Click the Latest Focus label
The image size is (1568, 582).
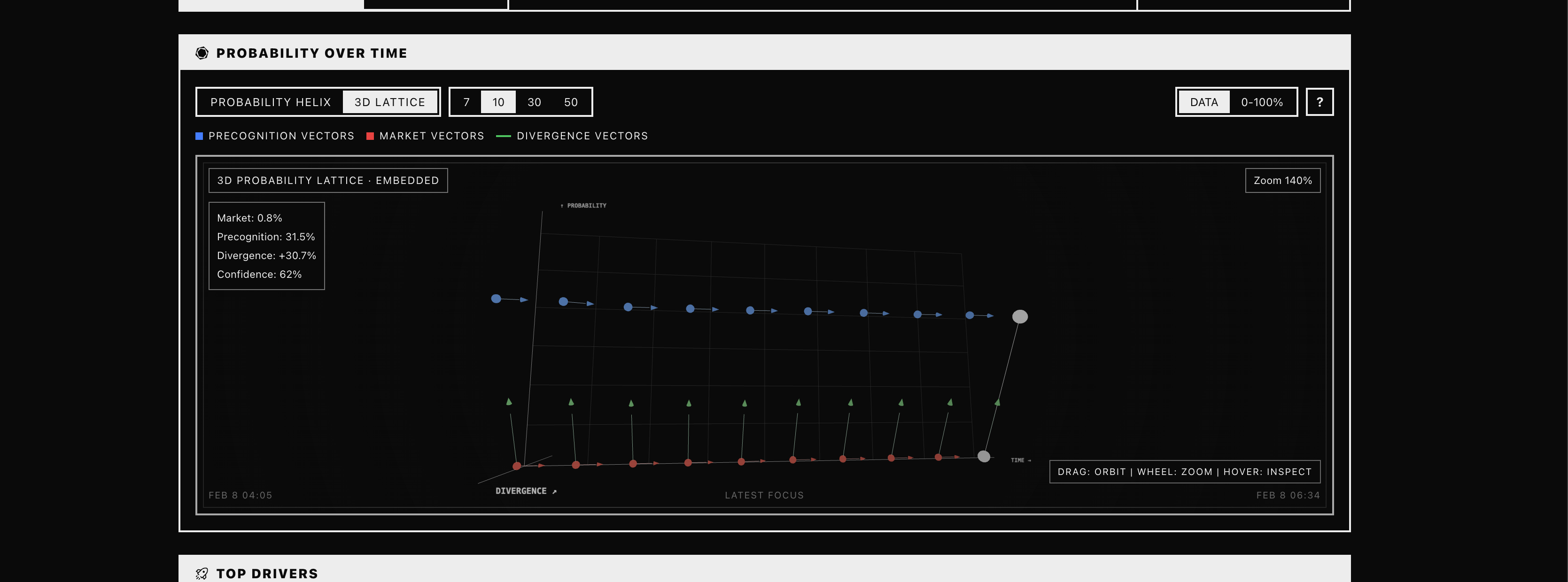pos(764,495)
